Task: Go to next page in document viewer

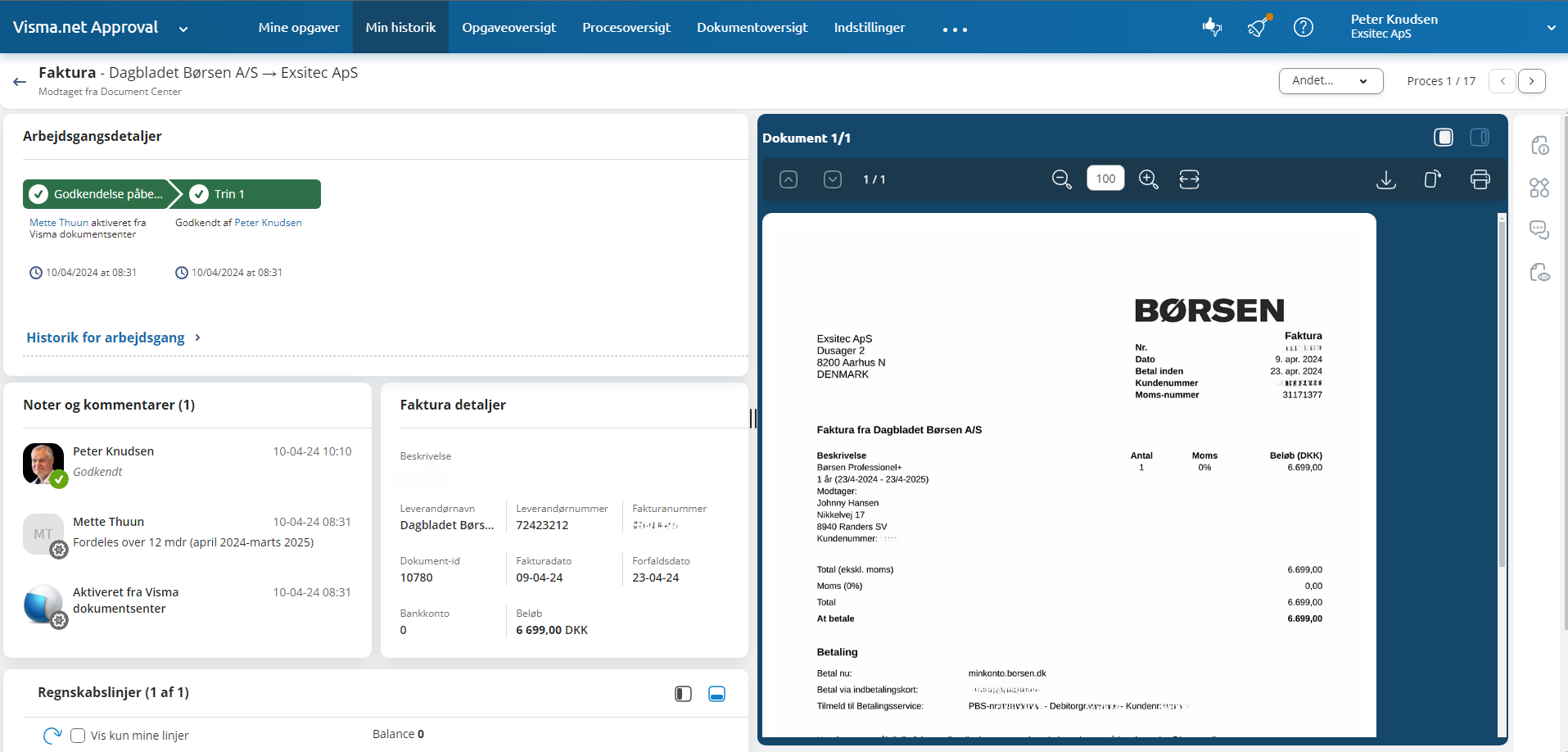Action: click(x=833, y=179)
